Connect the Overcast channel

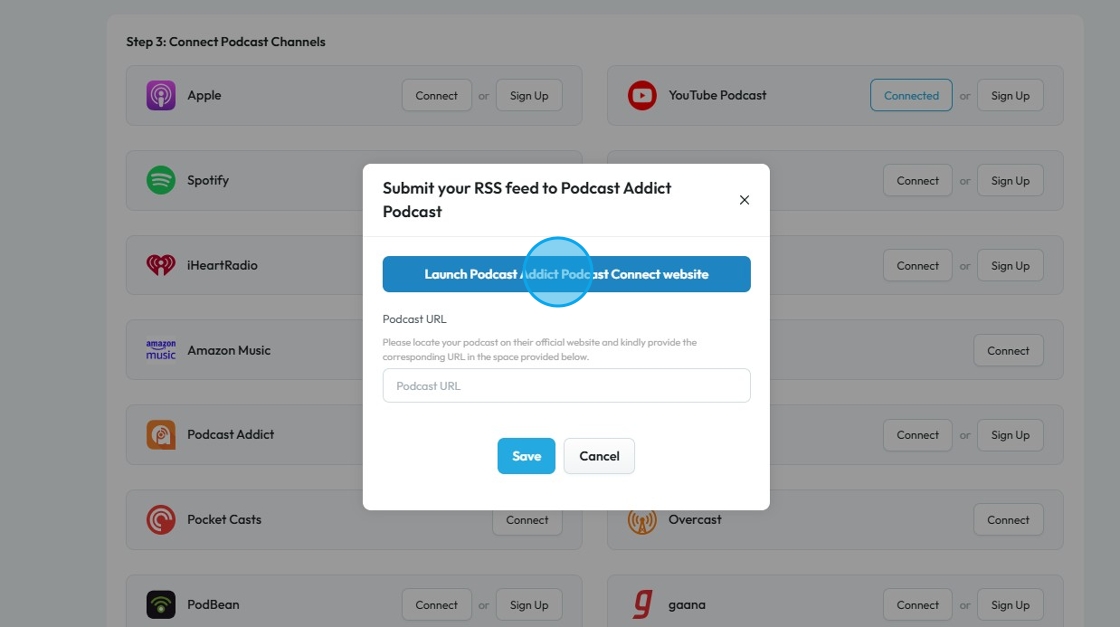coord(1008,520)
